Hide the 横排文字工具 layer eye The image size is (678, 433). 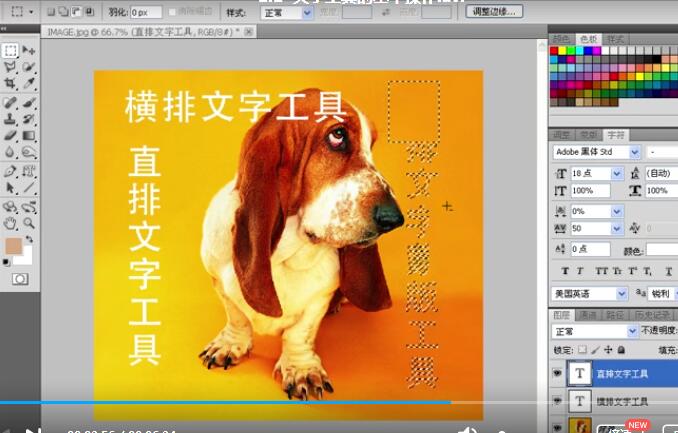pyautogui.click(x=557, y=401)
